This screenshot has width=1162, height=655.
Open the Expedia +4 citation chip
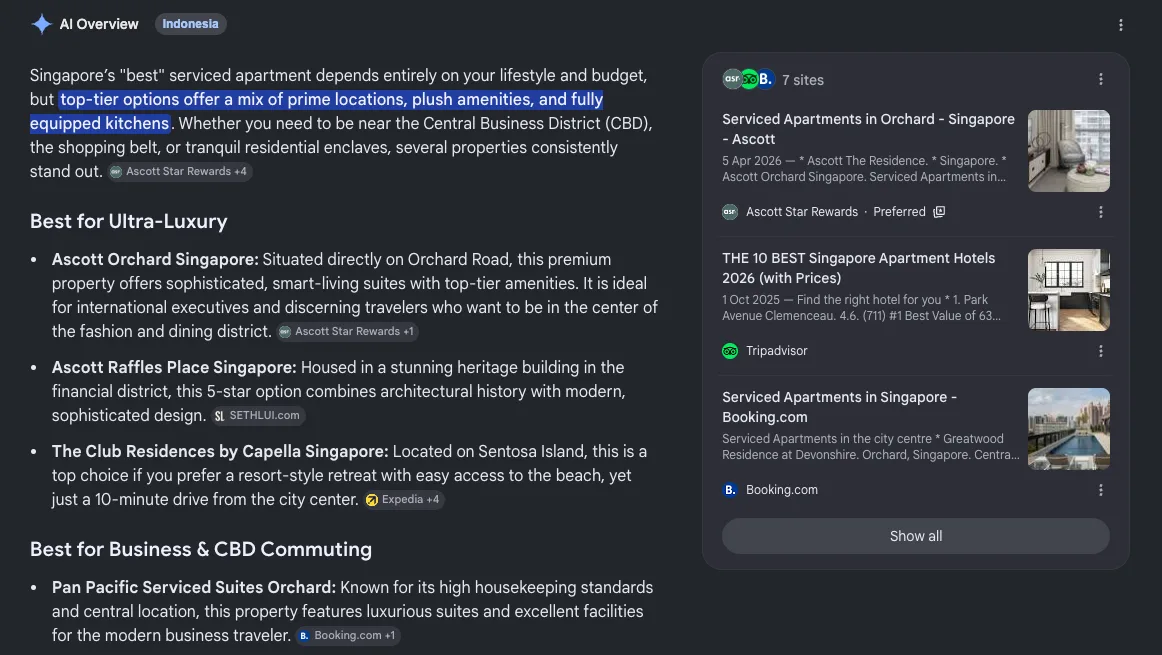click(x=404, y=499)
